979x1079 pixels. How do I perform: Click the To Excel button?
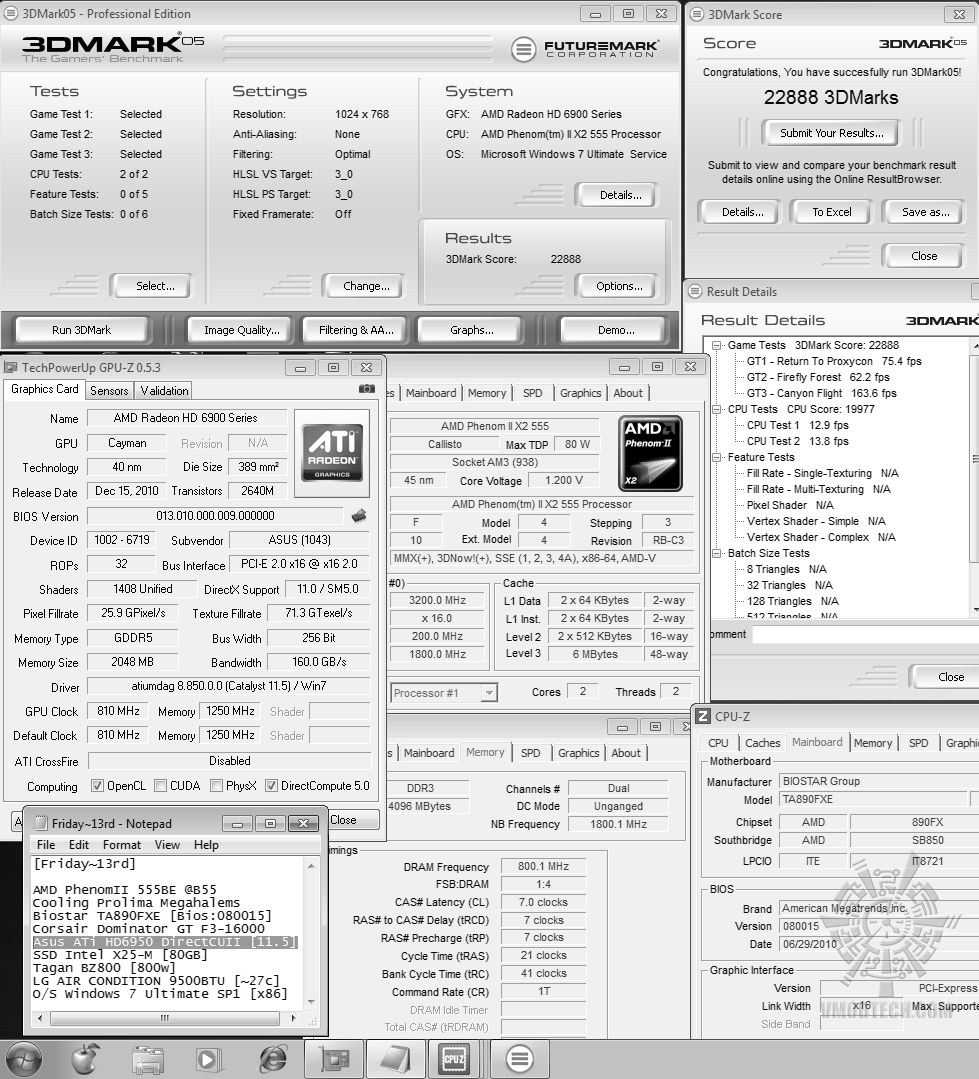[x=832, y=213]
